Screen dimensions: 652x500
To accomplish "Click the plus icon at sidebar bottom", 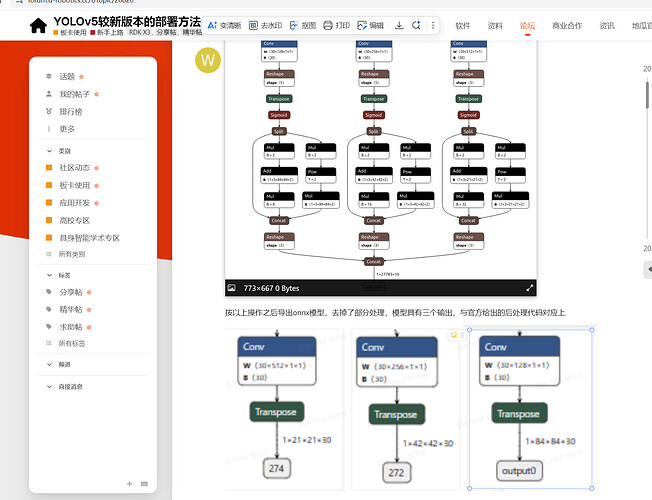I will [129, 484].
